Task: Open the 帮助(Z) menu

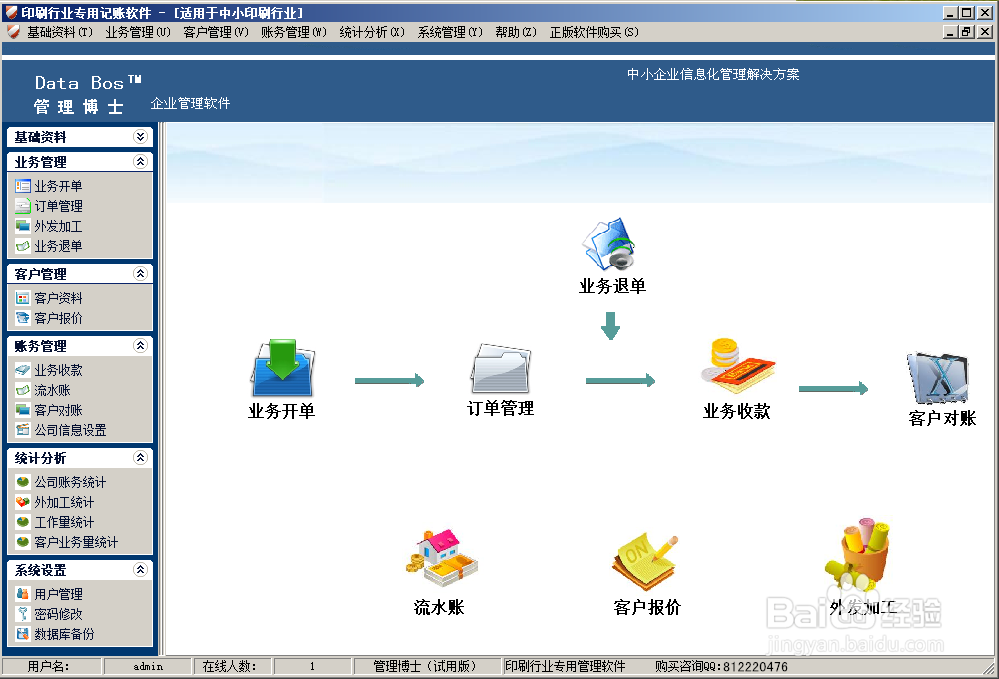Action: click(x=514, y=31)
